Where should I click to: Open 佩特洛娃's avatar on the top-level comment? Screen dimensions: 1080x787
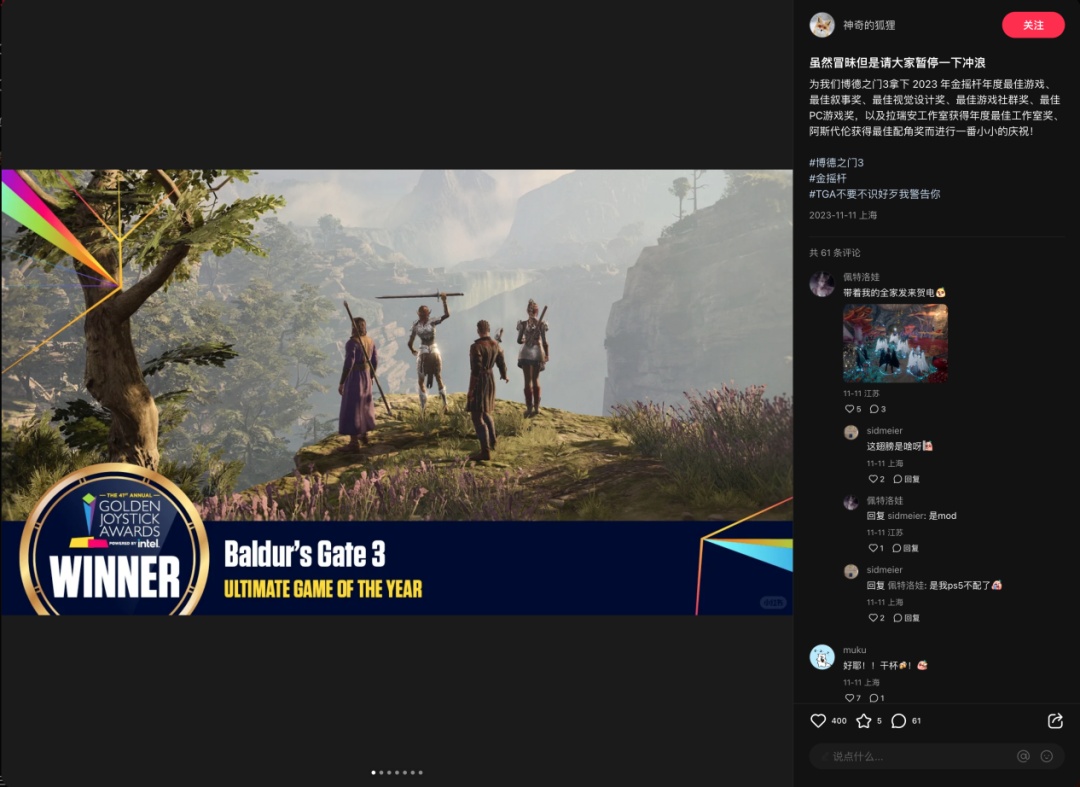822,284
